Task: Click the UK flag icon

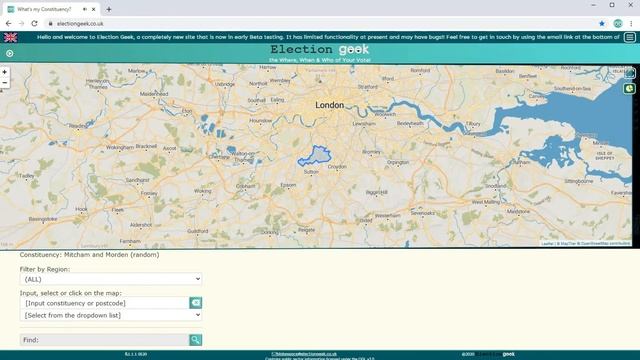Action: point(11,37)
